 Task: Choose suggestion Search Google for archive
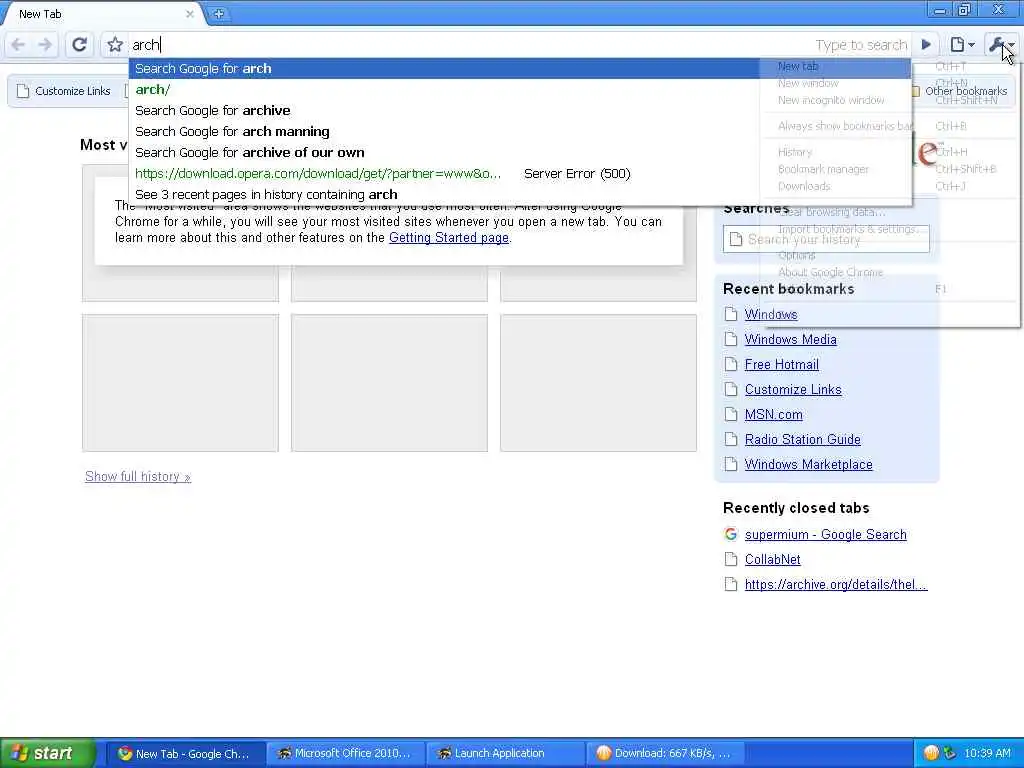coord(519,110)
